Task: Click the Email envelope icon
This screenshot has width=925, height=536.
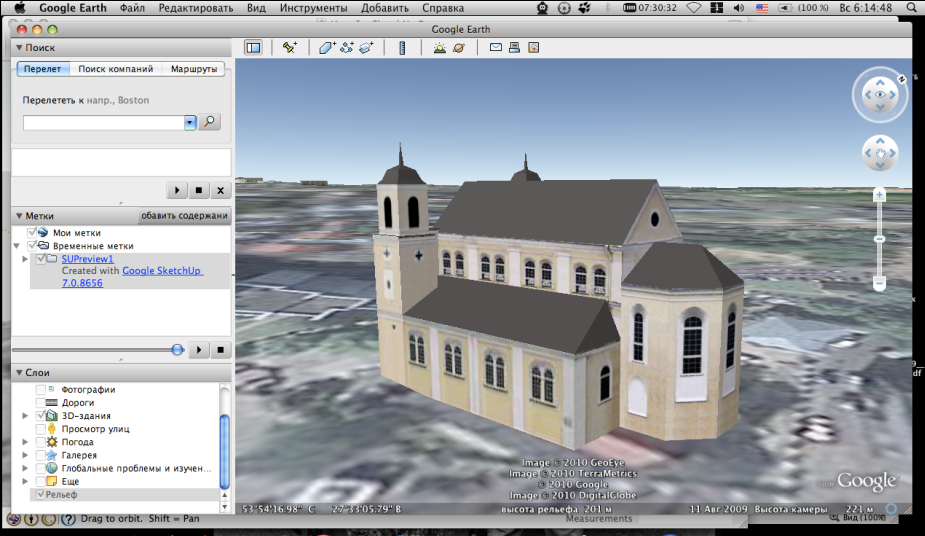Action: click(496, 47)
